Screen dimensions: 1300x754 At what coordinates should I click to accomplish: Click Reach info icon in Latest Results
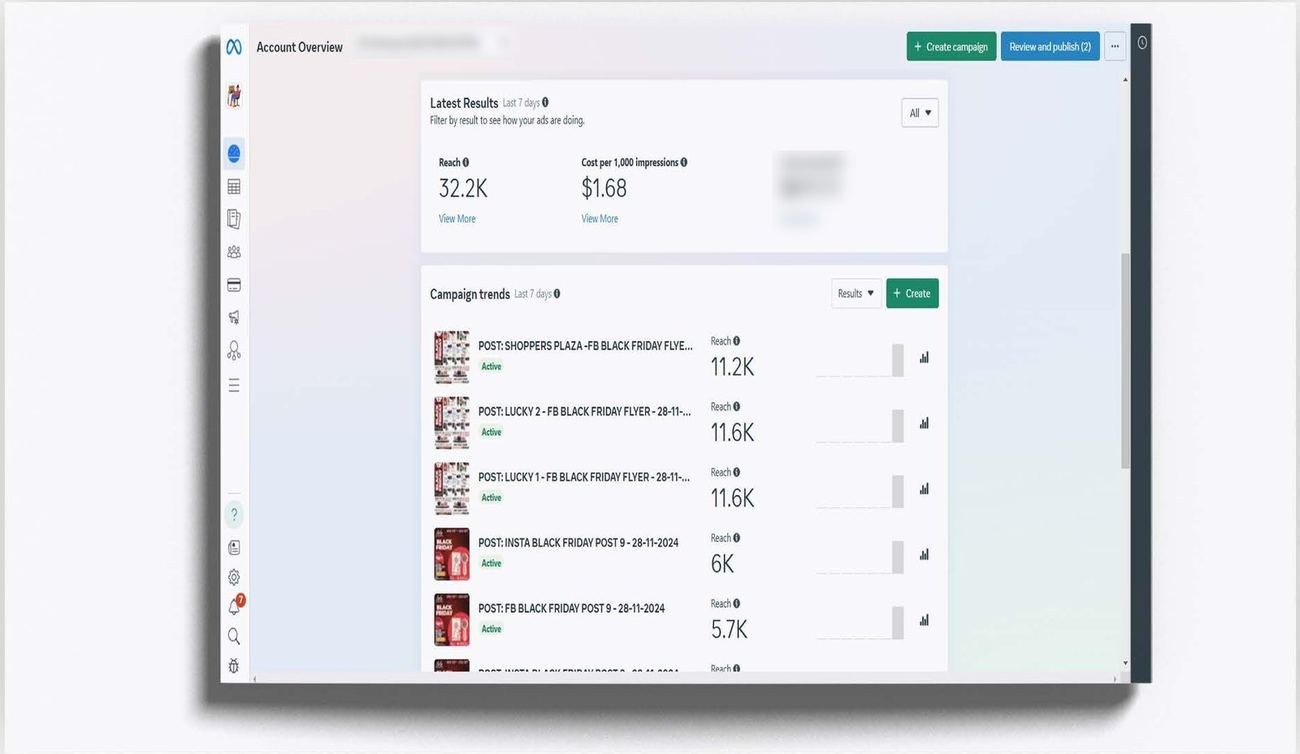pos(466,162)
